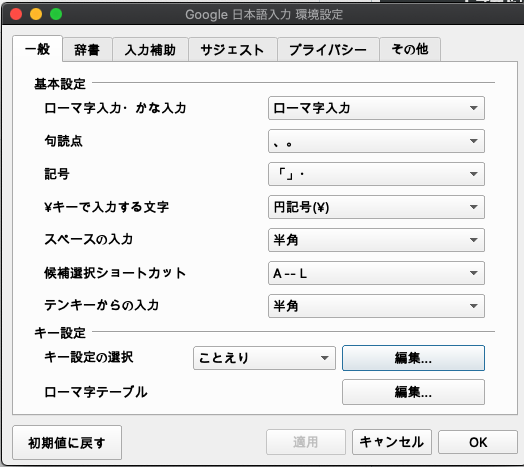Open the 円記号(¥) key character dropdown
The width and height of the screenshot is (524, 467).
[x=376, y=207]
